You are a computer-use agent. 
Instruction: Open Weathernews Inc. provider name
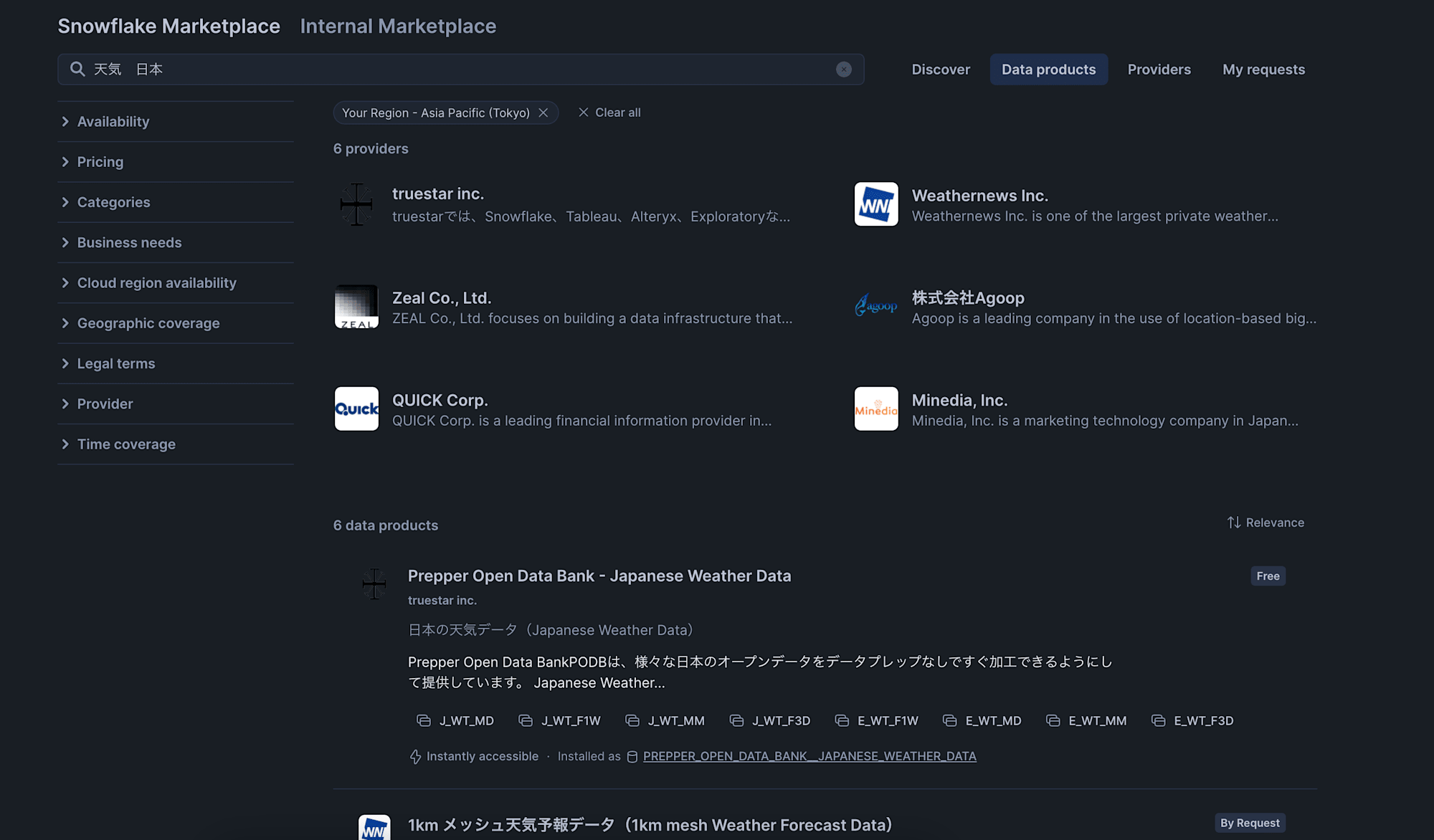point(980,196)
